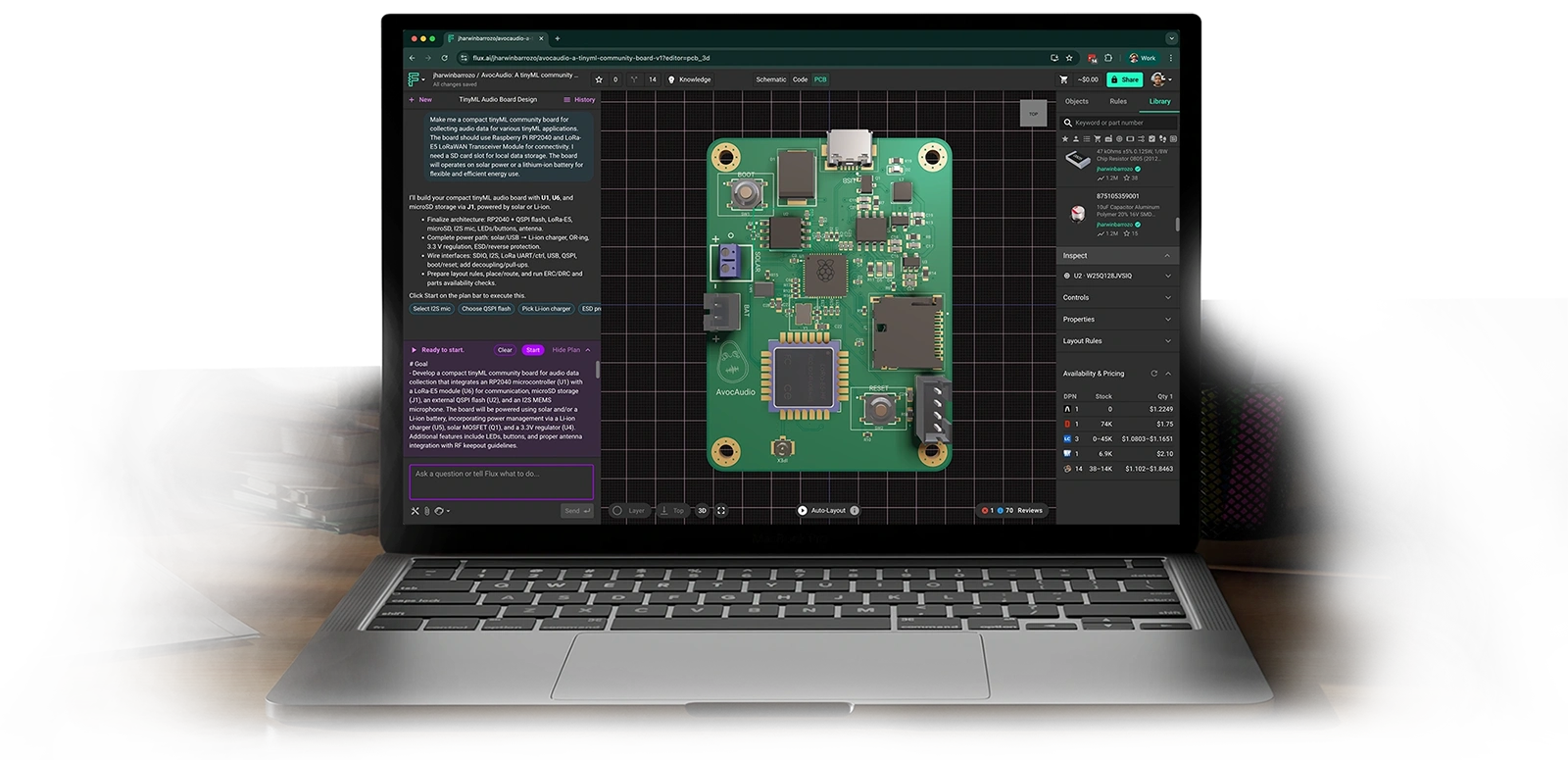Filter library by user parts icon

coord(1076,139)
